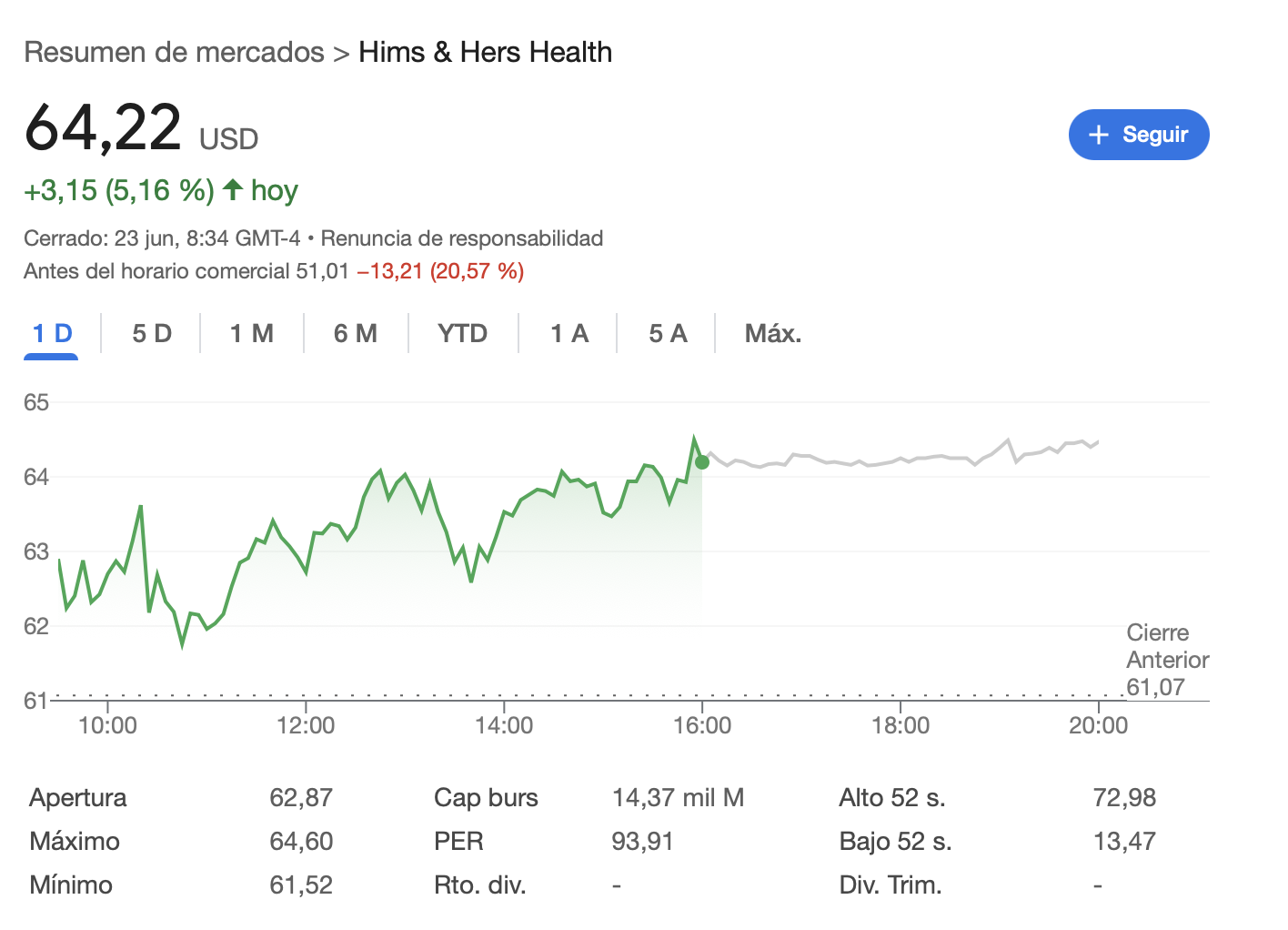Click the pre-market price 51,01
Screen dimensions: 1288x930
click(x=323, y=271)
